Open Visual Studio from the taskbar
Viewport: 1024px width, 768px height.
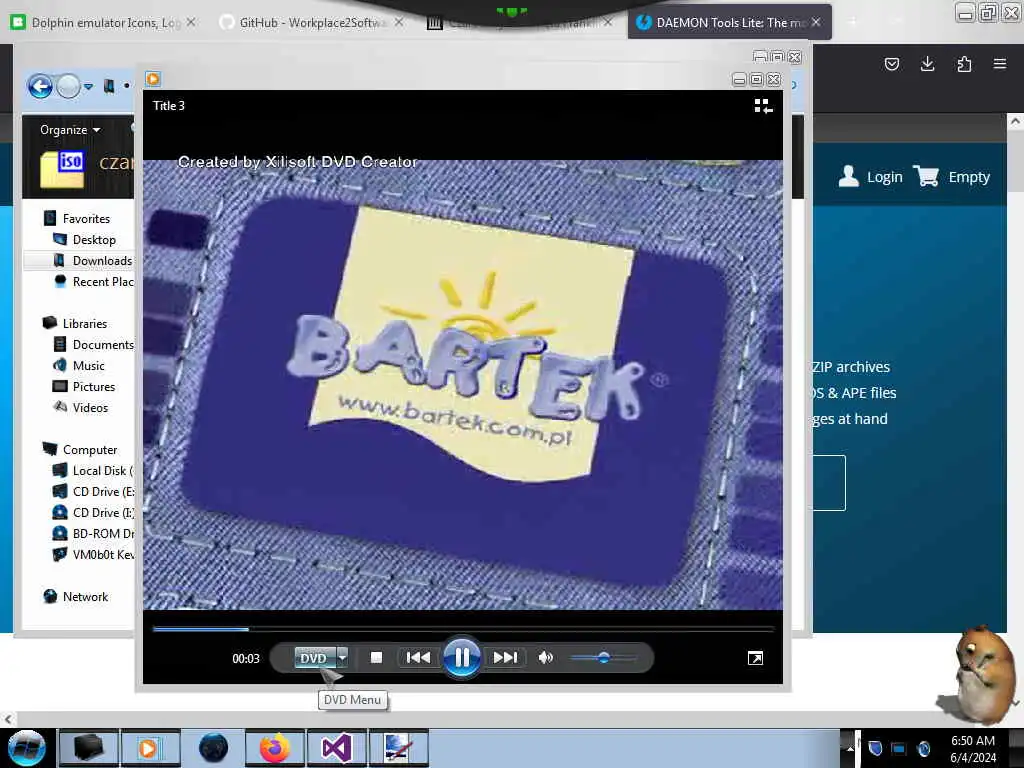pyautogui.click(x=337, y=748)
